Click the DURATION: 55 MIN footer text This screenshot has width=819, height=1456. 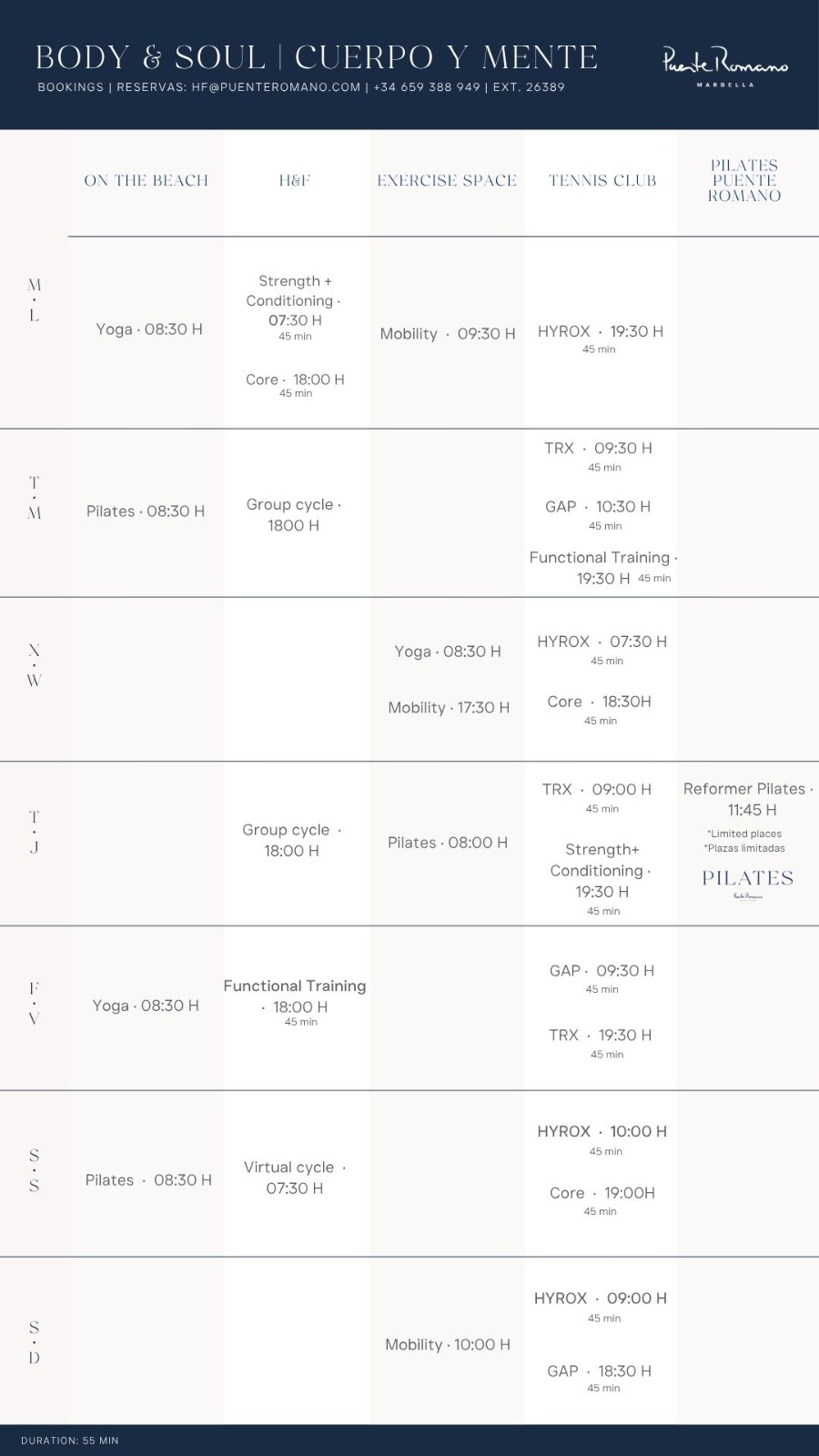tap(70, 1441)
